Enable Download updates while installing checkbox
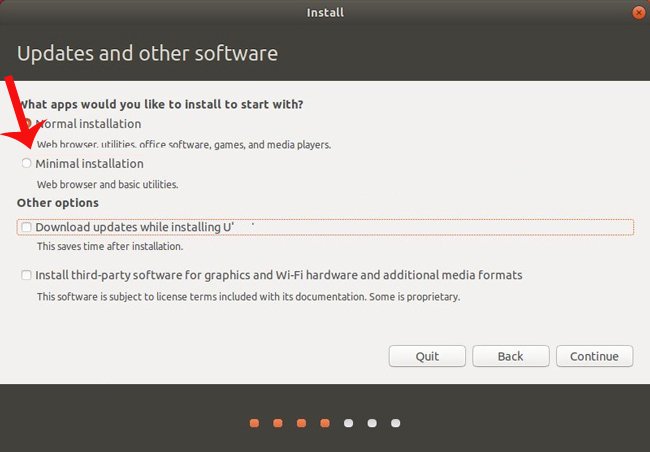Screen dimensions: 650x452 tap(27, 227)
